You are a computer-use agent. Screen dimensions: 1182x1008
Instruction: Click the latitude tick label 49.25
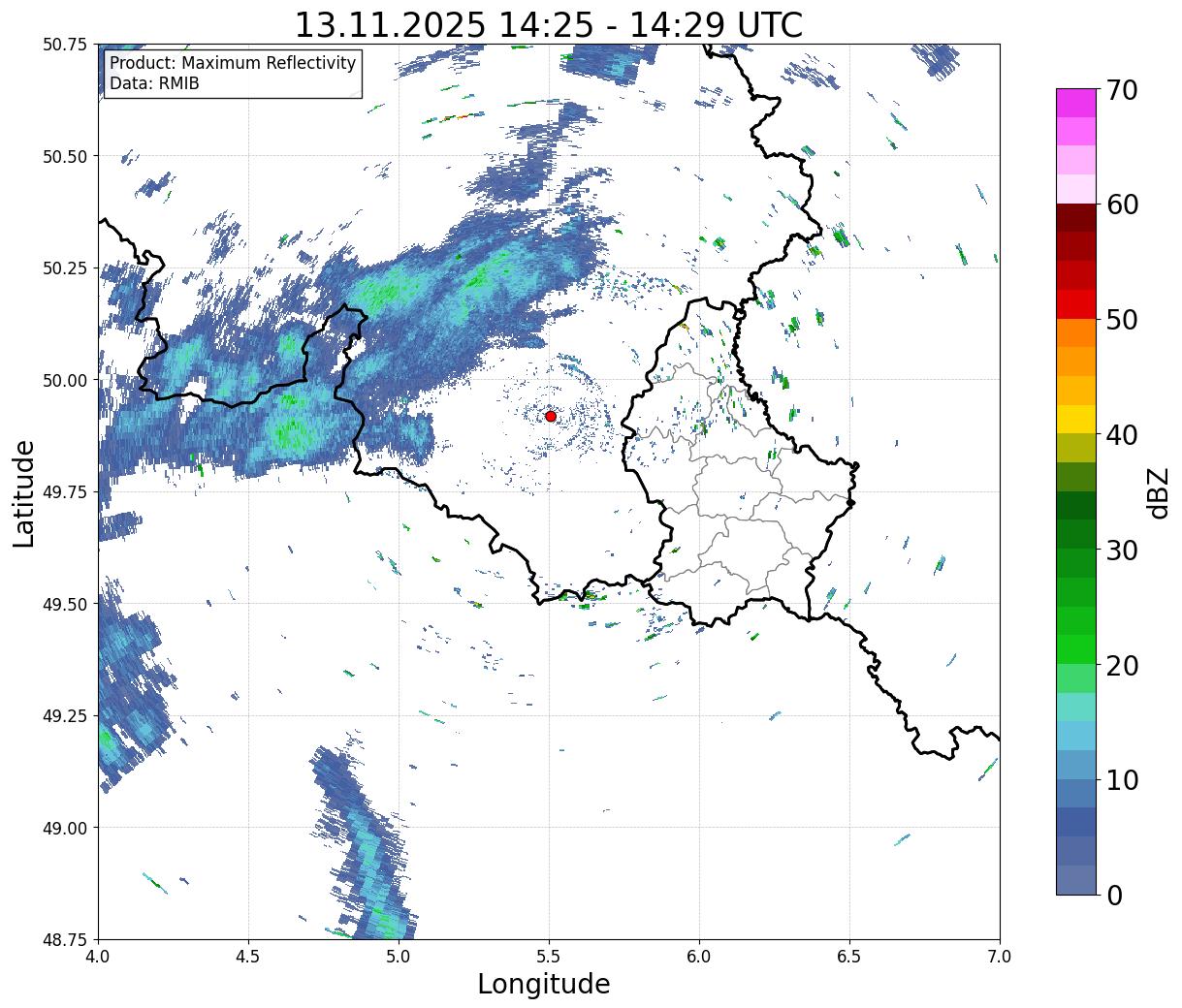(x=65, y=716)
